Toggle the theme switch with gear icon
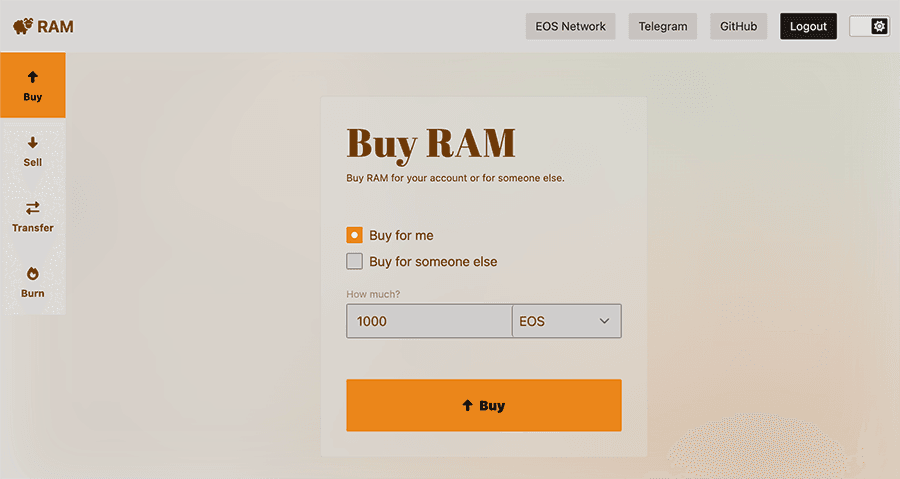This screenshot has width=900, height=479. click(868, 26)
